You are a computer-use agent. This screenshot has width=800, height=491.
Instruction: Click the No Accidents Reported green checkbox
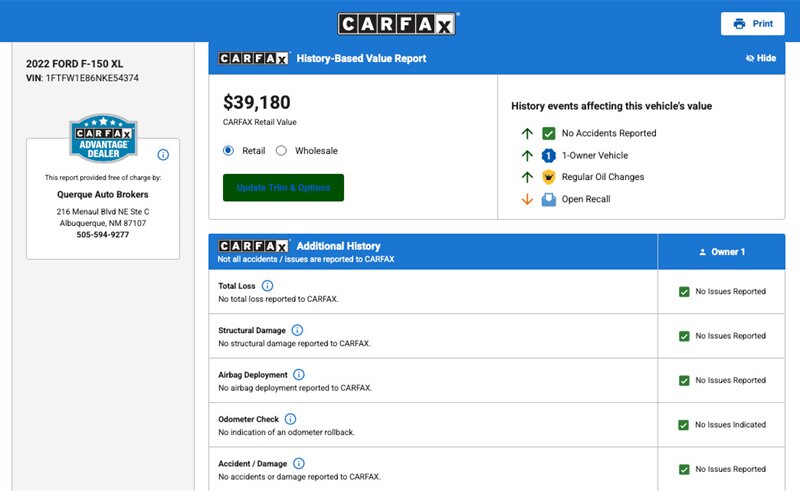pyautogui.click(x=548, y=133)
